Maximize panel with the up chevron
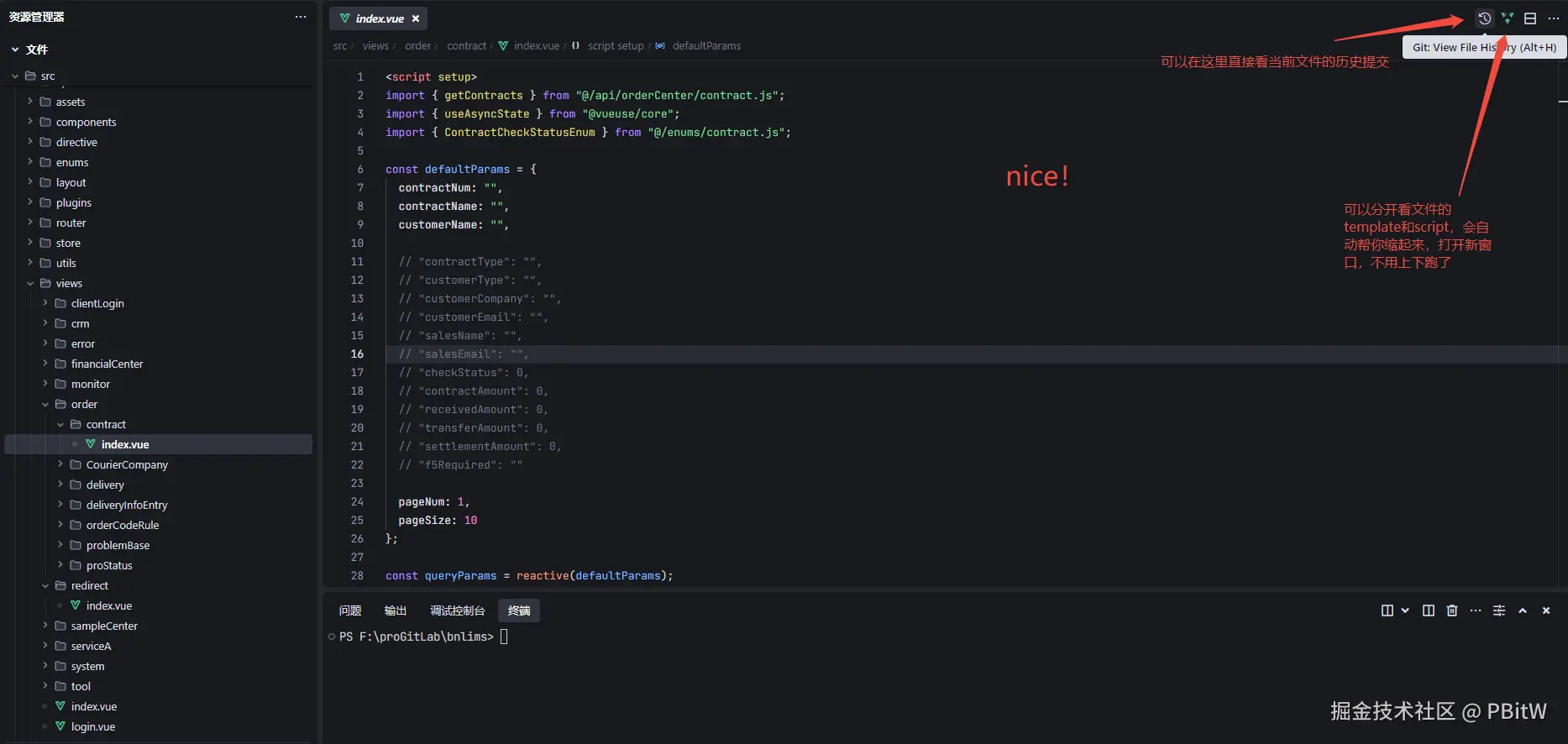 [x=1523, y=610]
